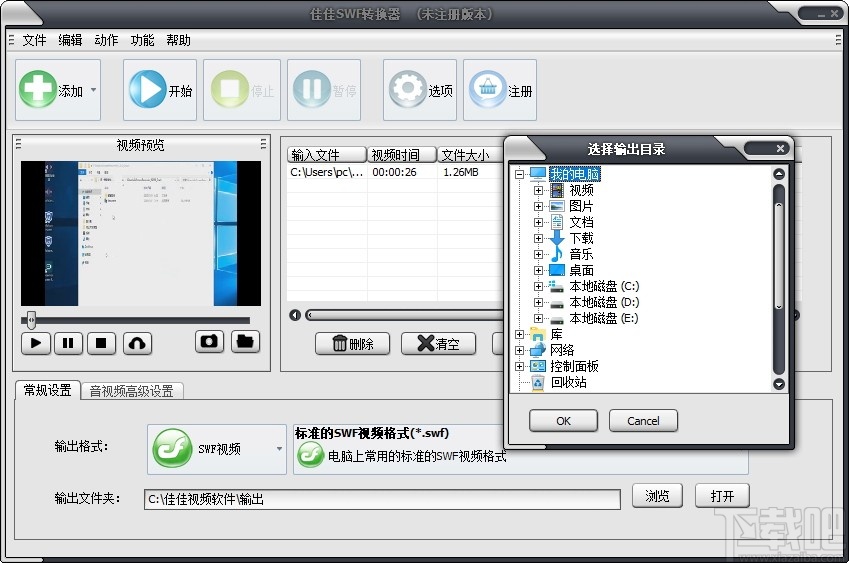Collapse the 我的电脑 tree node

(519, 174)
